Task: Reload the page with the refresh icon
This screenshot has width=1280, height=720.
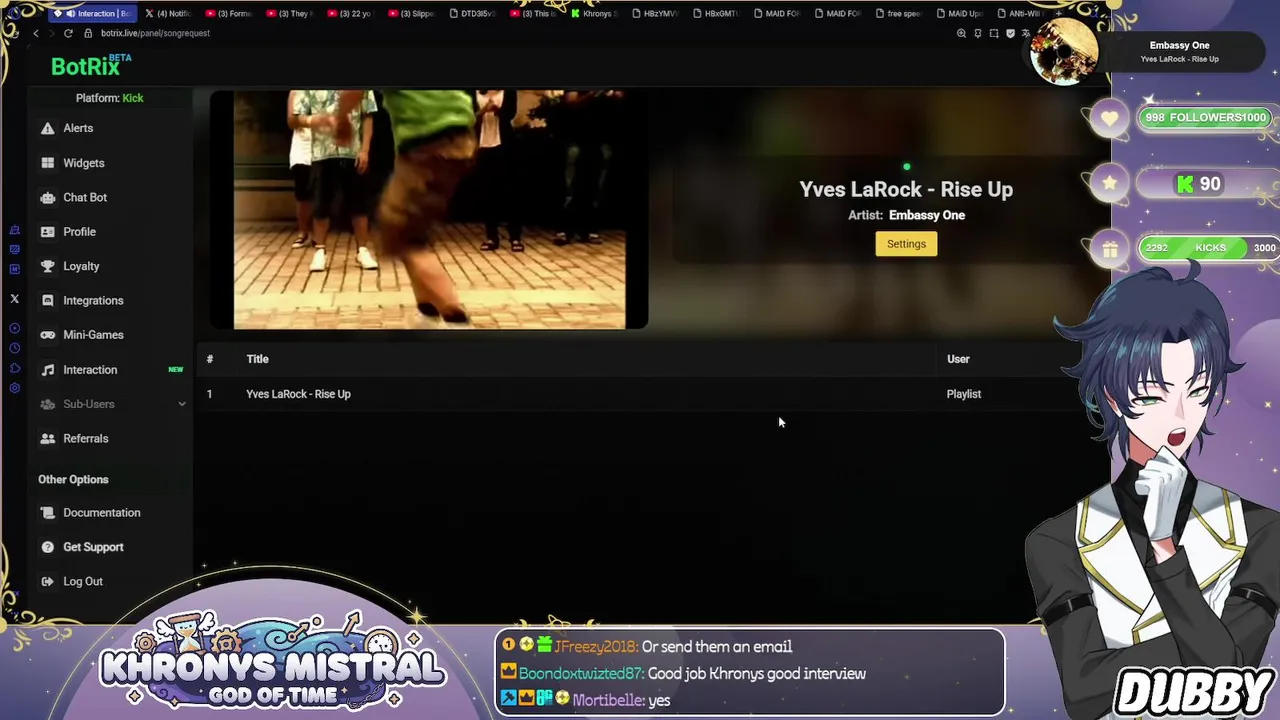Action: [68, 33]
